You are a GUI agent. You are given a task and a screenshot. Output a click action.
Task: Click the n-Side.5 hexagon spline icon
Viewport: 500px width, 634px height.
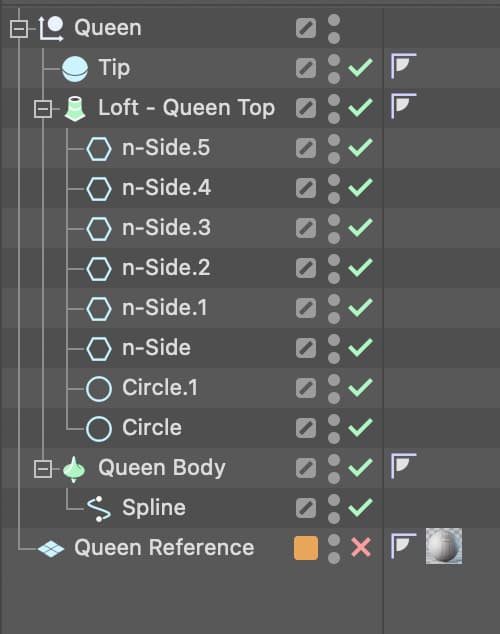[99, 148]
